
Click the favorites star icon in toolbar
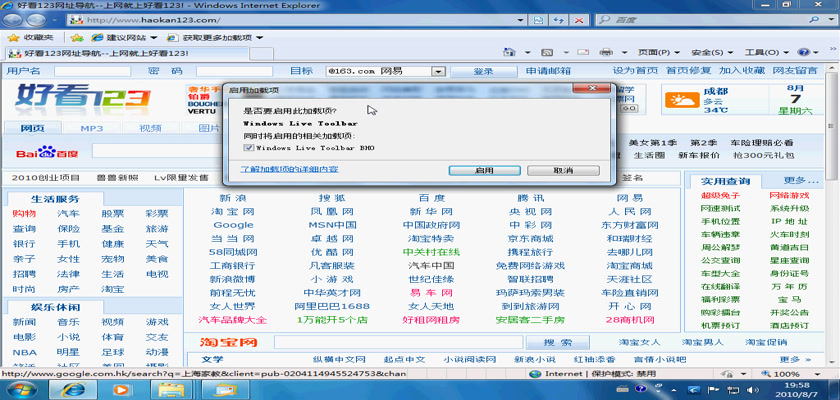pyautogui.click(x=13, y=37)
